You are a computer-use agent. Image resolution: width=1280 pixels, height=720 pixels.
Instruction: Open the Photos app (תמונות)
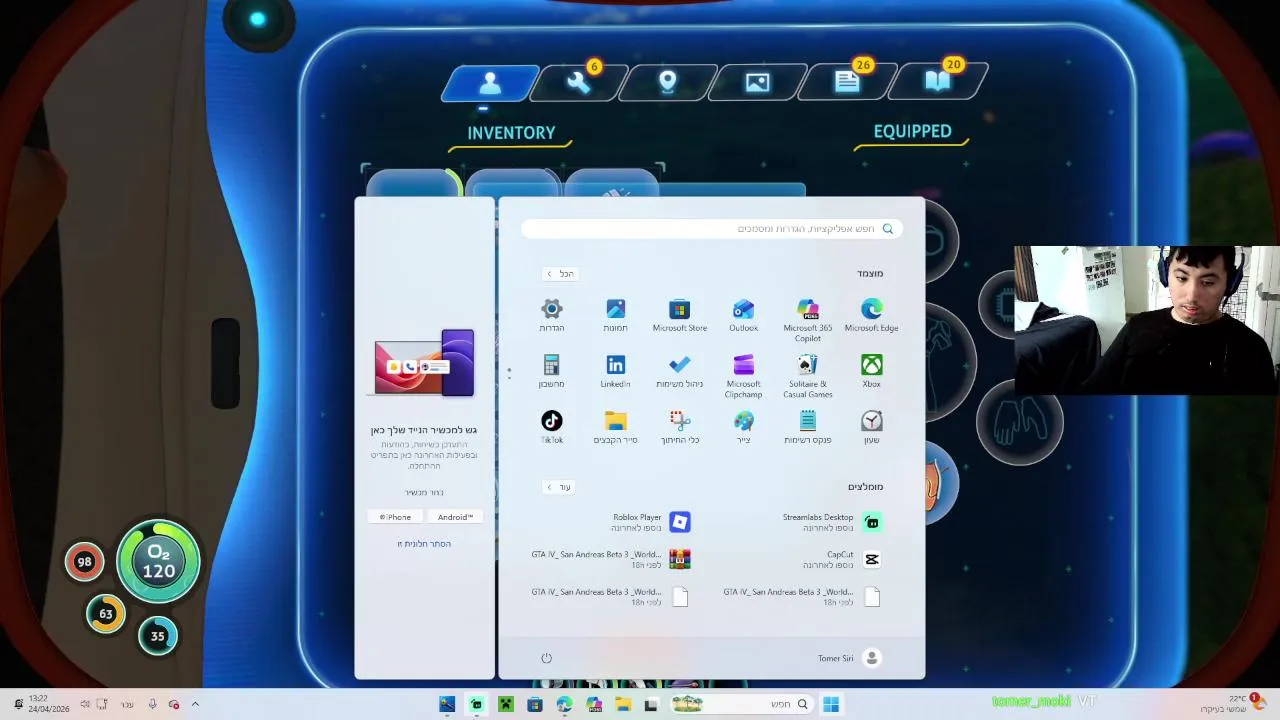tap(615, 316)
